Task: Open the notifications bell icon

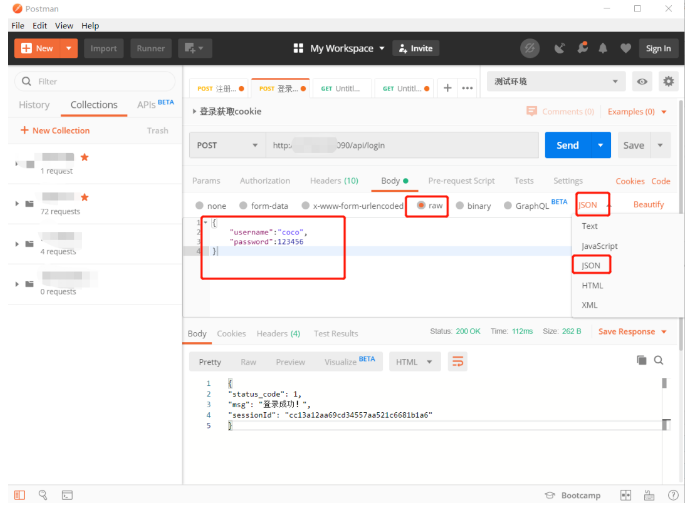Action: coord(603,48)
